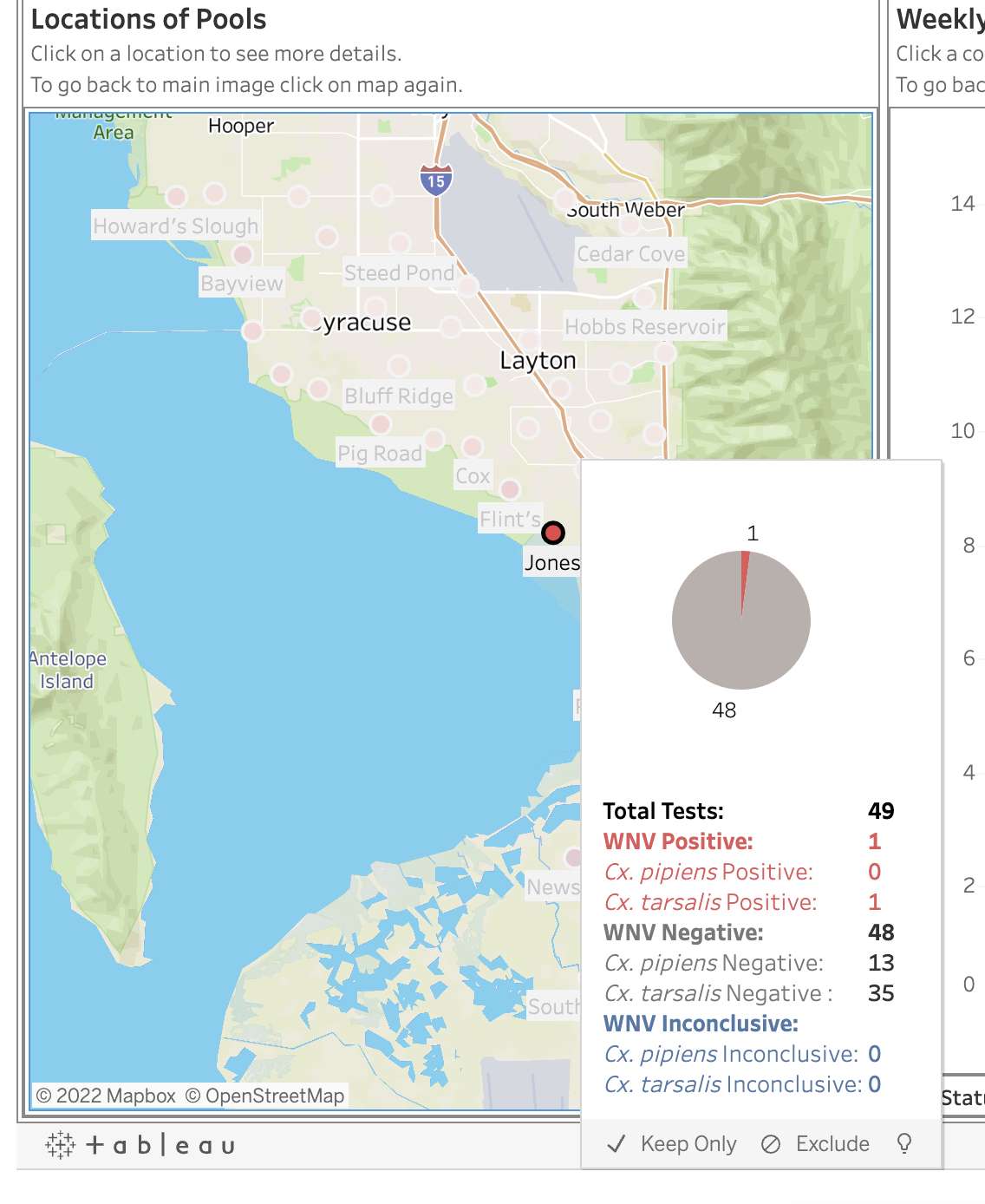
Task: Click the 48 label below the pie chart
Action: [x=724, y=710]
